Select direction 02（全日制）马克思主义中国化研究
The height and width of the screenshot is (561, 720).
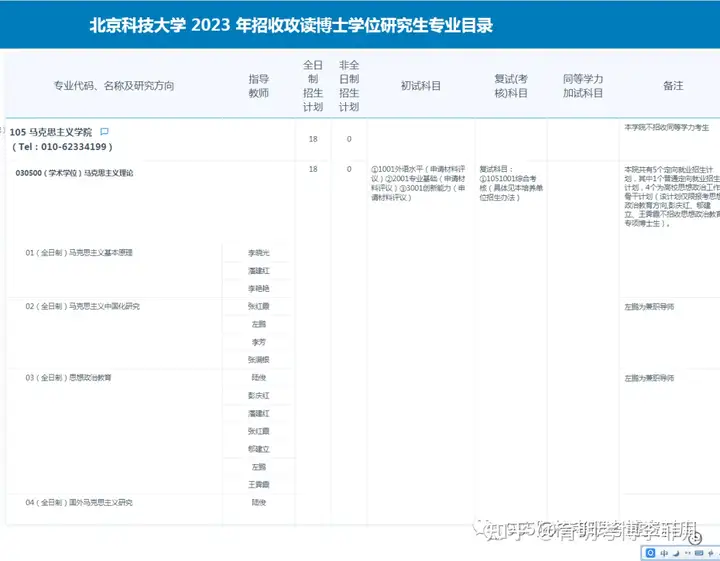point(83,306)
